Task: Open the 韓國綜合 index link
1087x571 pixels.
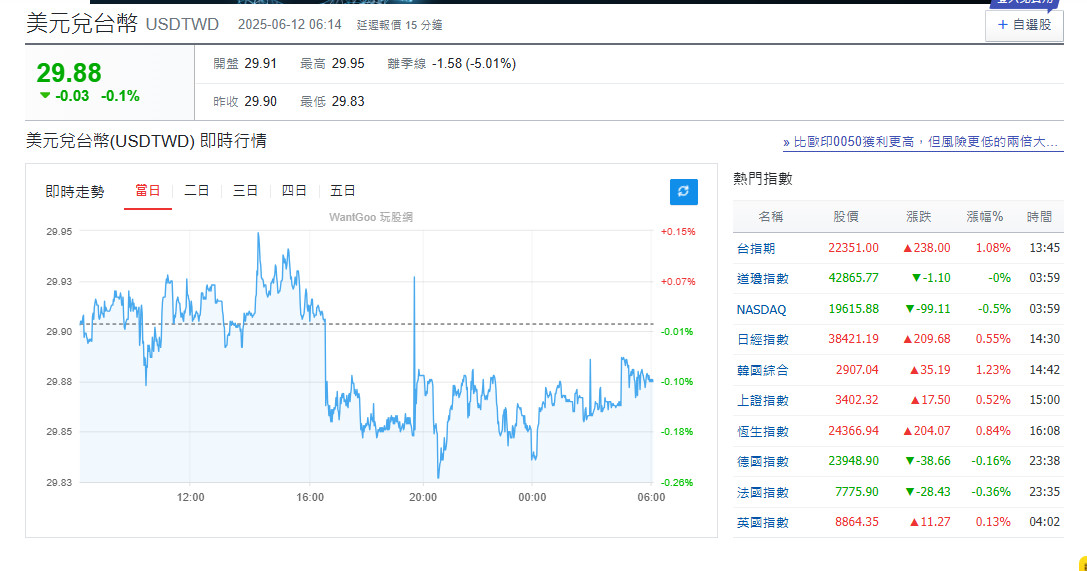Action: coord(762,370)
